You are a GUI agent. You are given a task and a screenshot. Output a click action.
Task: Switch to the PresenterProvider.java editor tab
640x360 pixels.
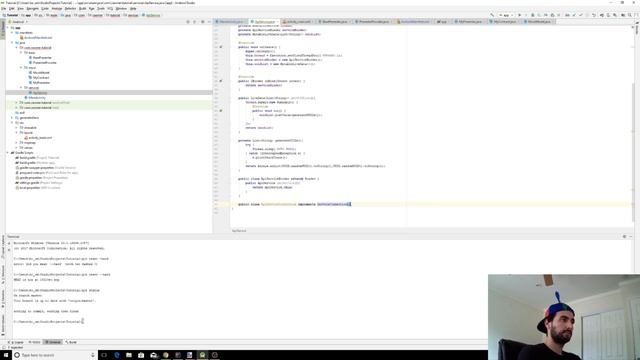(x=373, y=22)
